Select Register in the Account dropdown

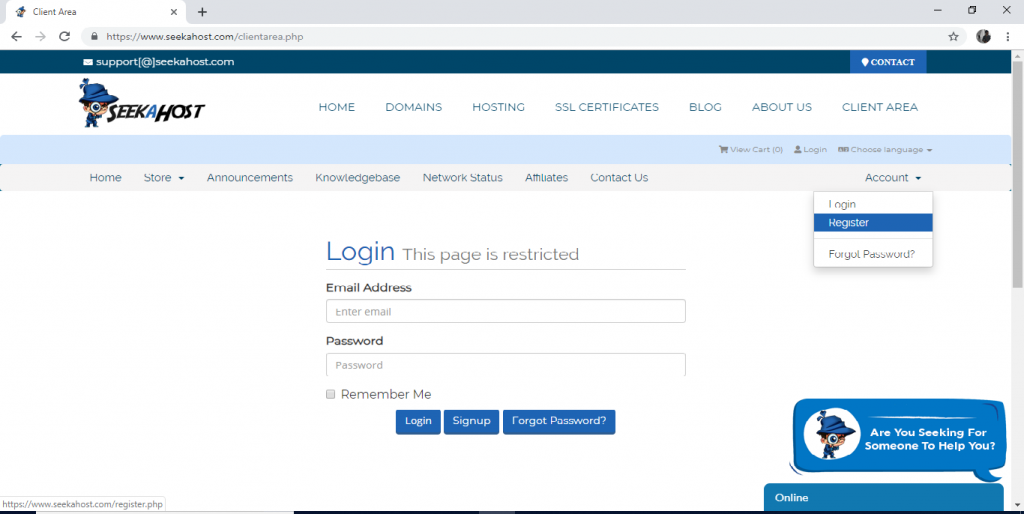873,223
